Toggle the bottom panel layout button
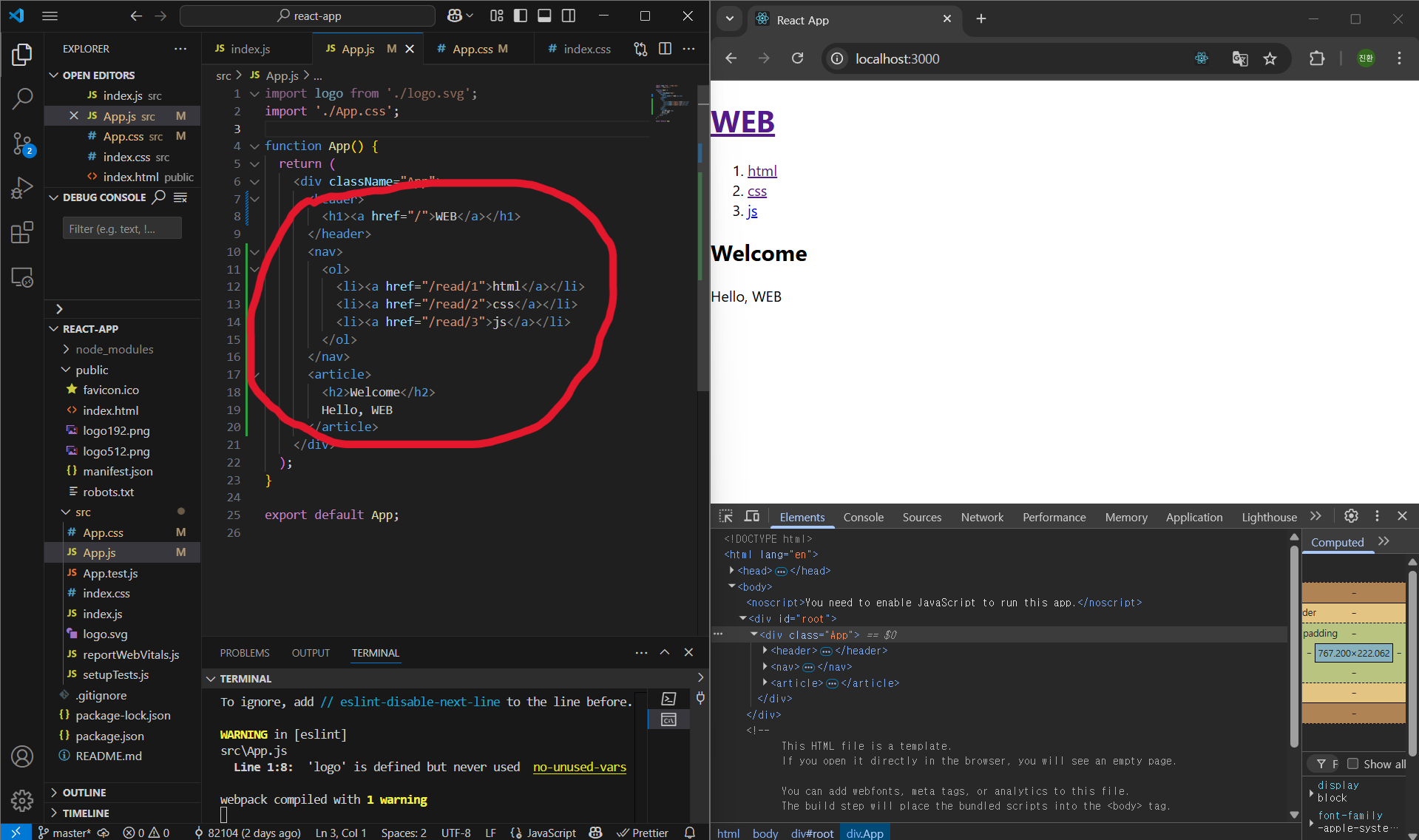 pyautogui.click(x=544, y=16)
